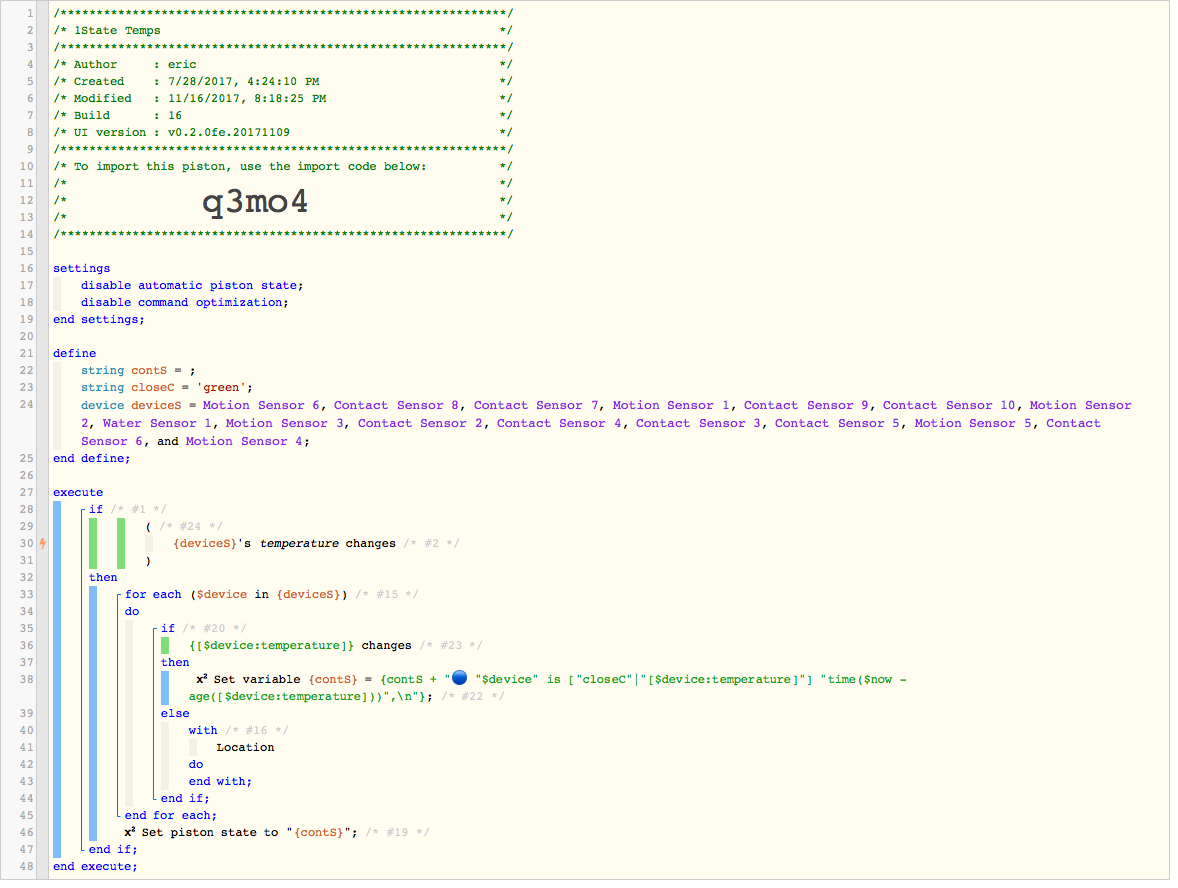Viewport: 1178px width, 888px height.
Task: Click the blue circle emoji in the Set variable line
Action: point(460,678)
